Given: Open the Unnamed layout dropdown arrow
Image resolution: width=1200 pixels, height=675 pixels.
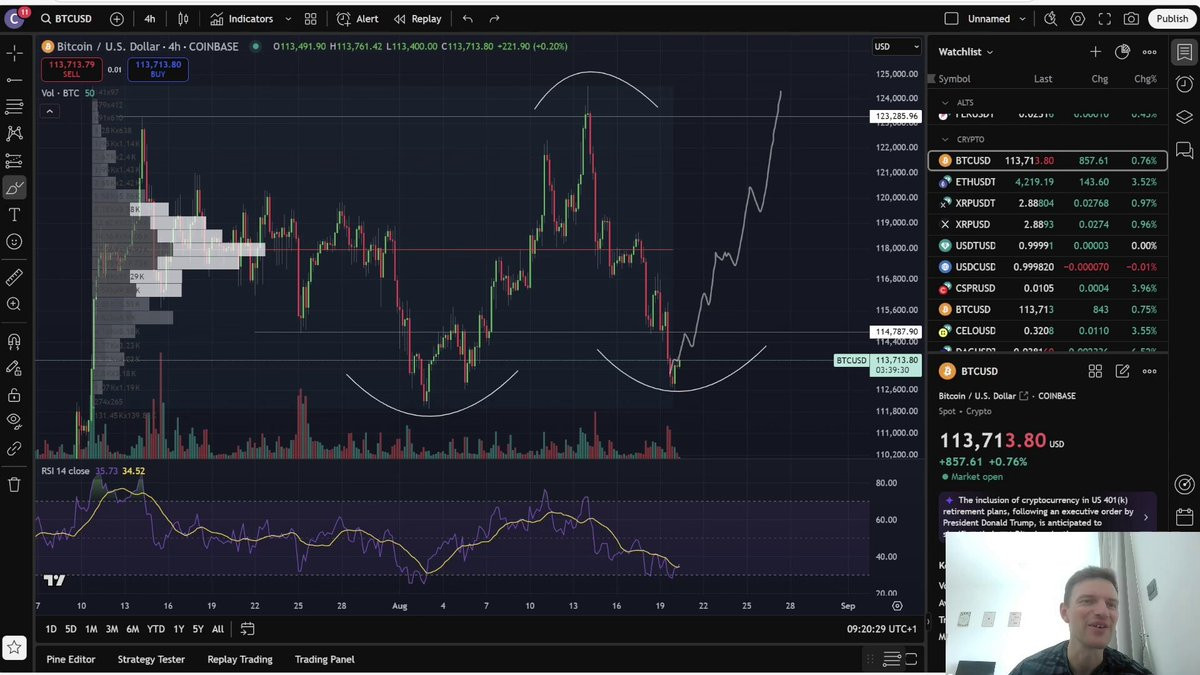Looking at the screenshot, I should pos(1022,19).
